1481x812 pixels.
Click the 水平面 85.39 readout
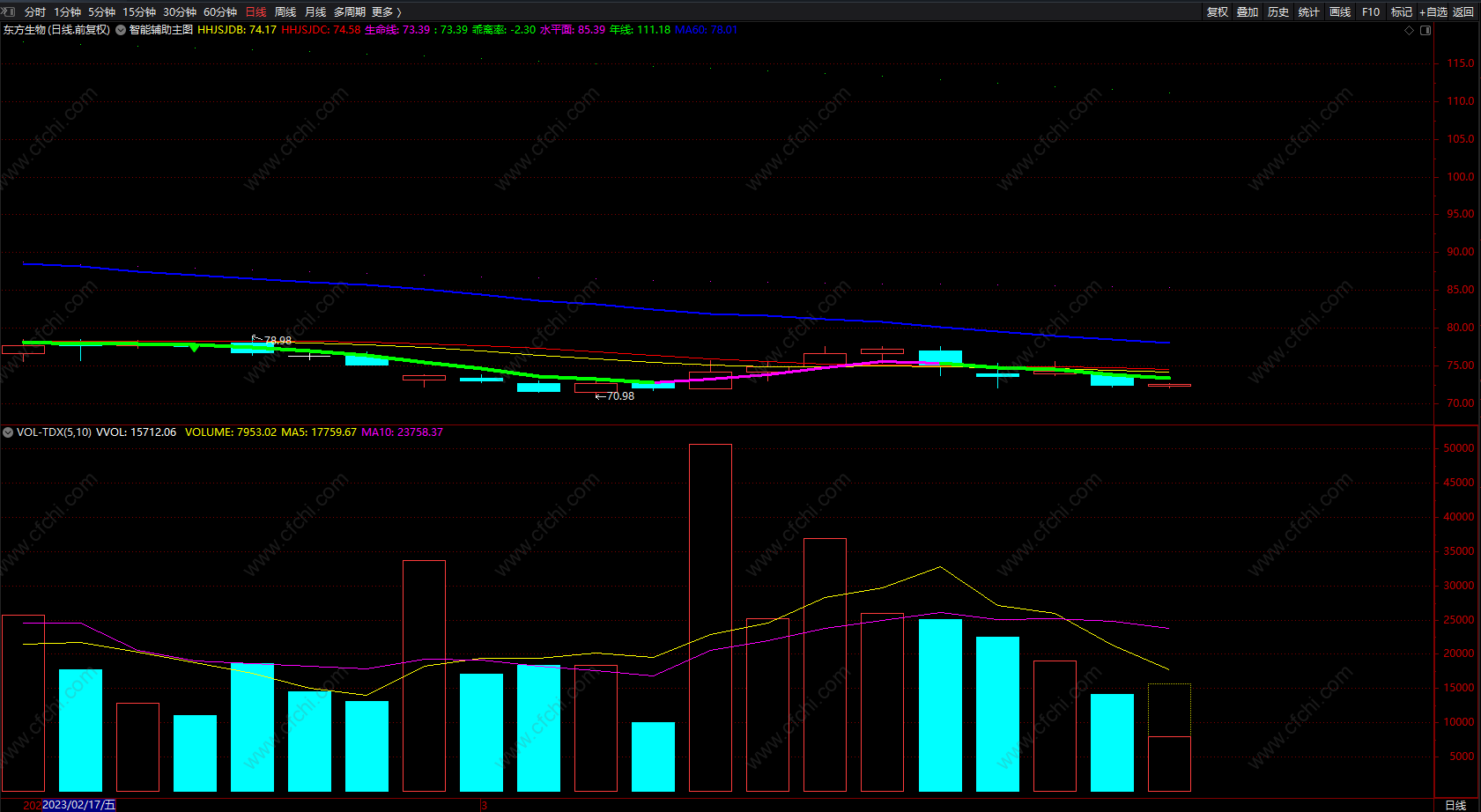tap(573, 30)
